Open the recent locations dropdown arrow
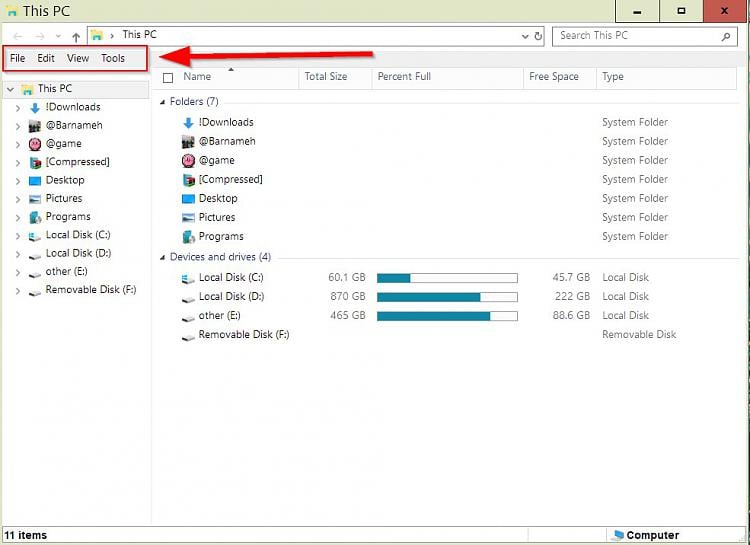 click(58, 36)
